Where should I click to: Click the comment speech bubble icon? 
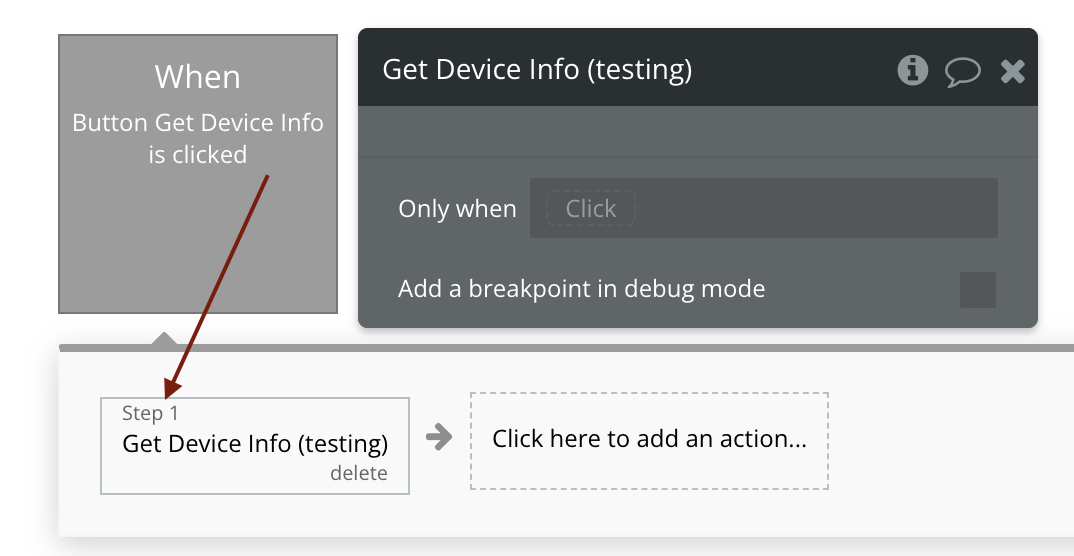(x=962, y=71)
